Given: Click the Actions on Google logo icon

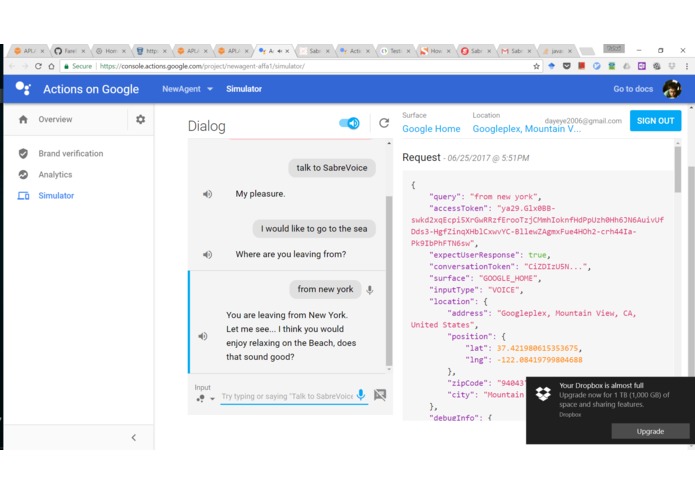Looking at the screenshot, I should (23, 89).
